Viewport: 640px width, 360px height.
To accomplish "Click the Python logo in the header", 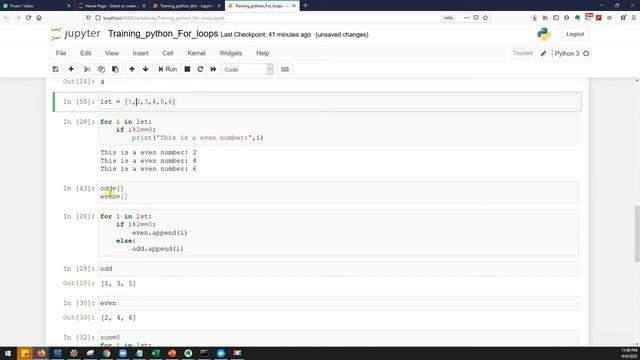I will point(544,34).
